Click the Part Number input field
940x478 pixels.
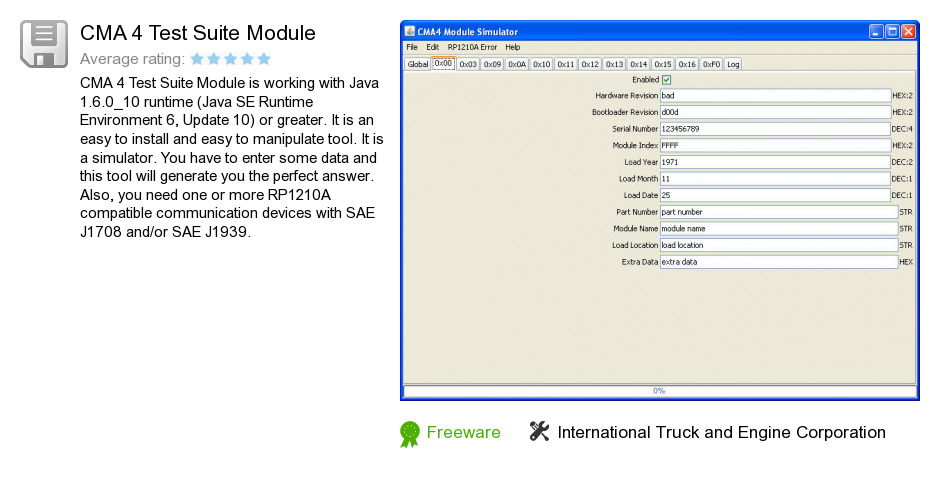[x=779, y=212]
